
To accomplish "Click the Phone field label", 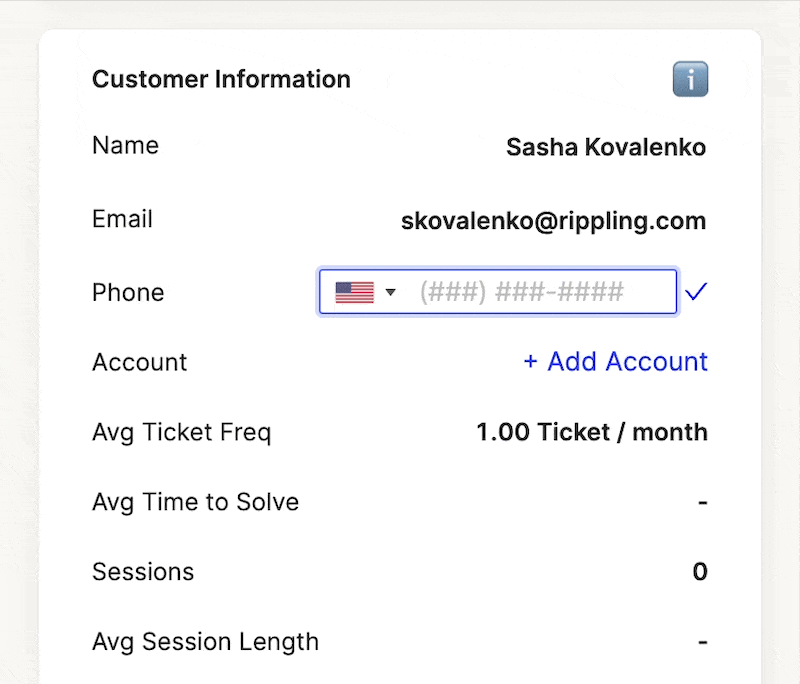I will tap(128, 293).
